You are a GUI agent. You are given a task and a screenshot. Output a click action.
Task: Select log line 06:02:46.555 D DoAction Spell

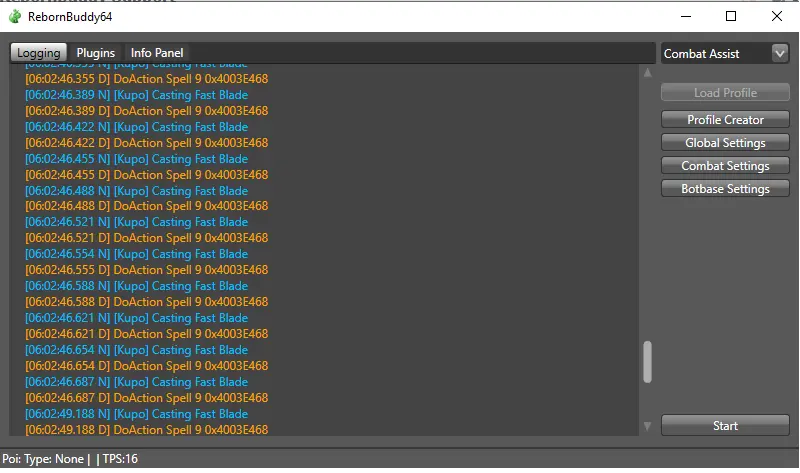pos(146,270)
